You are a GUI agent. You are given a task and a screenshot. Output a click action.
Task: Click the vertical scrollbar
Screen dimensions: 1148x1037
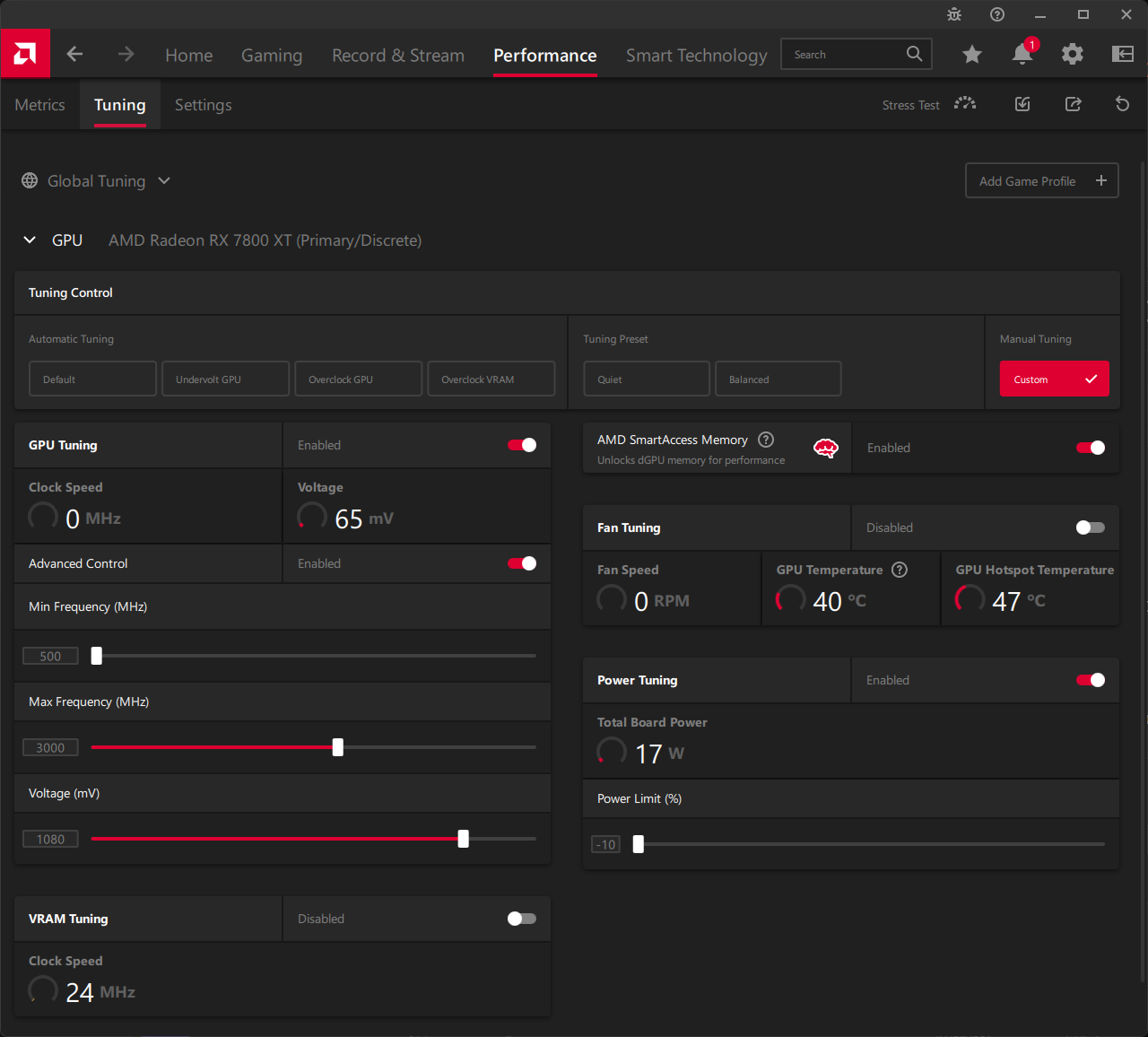[1143, 570]
